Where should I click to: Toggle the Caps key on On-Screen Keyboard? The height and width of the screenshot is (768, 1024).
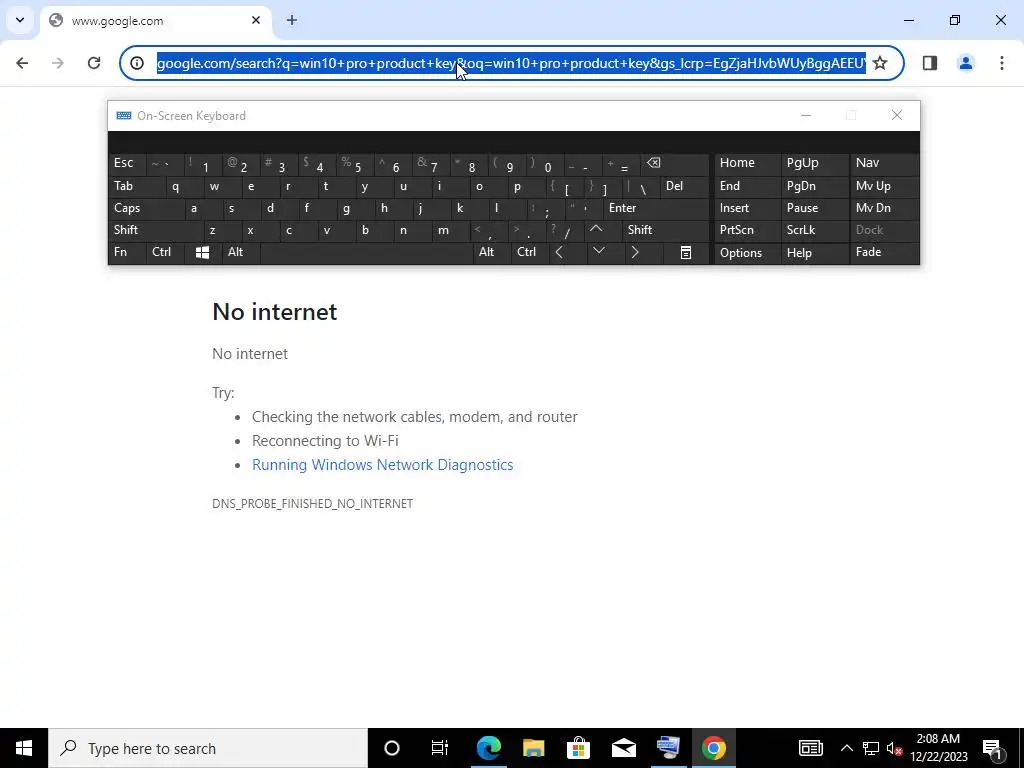pyautogui.click(x=146, y=208)
